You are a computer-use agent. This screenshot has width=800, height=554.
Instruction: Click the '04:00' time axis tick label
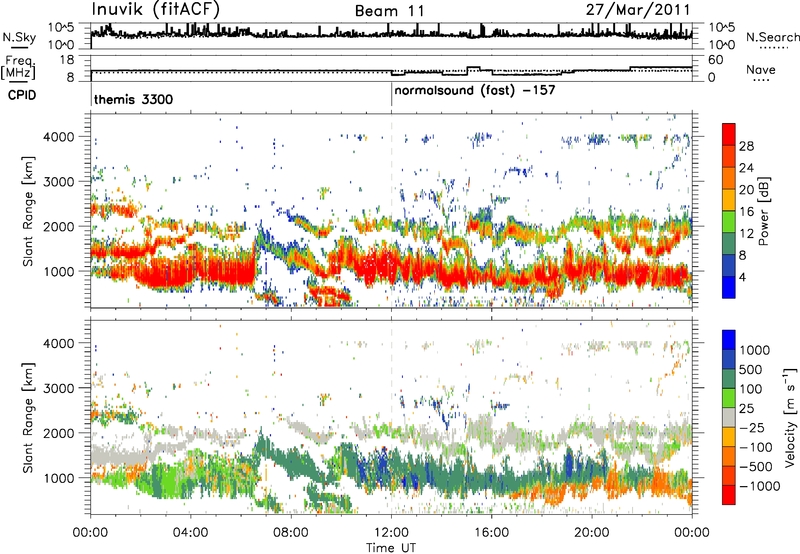(191, 533)
